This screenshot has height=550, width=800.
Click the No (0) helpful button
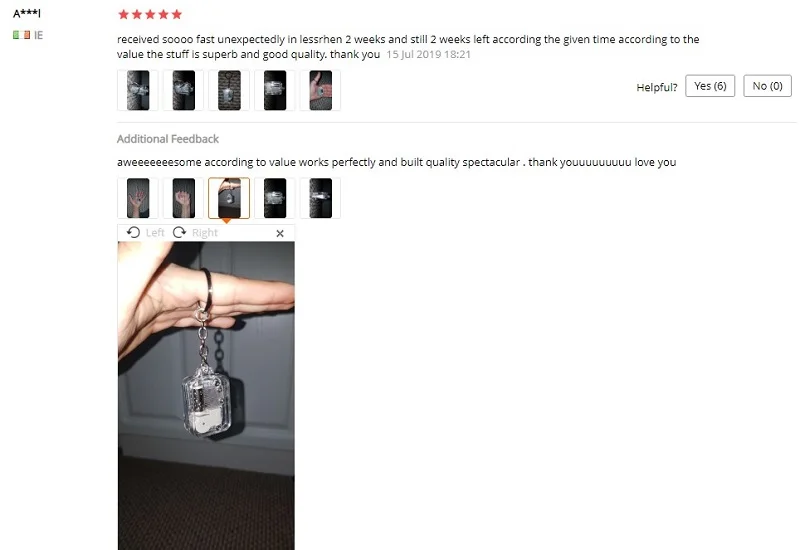pyautogui.click(x=767, y=86)
